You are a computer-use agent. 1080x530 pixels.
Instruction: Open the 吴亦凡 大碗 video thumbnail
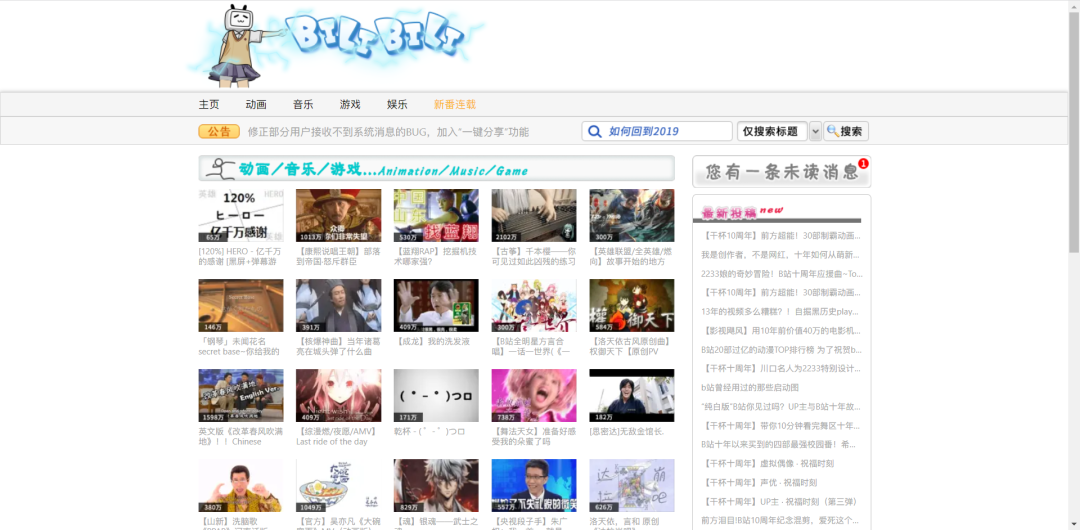338,485
